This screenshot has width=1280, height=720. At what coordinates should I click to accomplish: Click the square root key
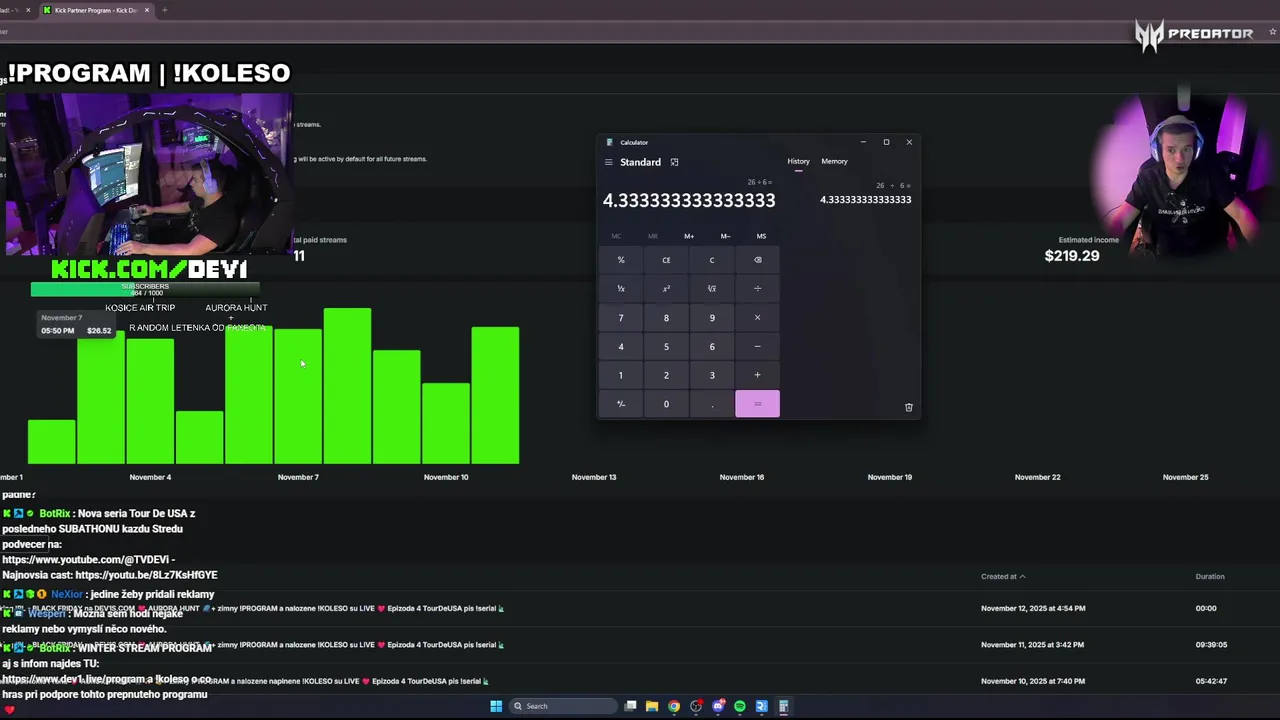point(712,289)
